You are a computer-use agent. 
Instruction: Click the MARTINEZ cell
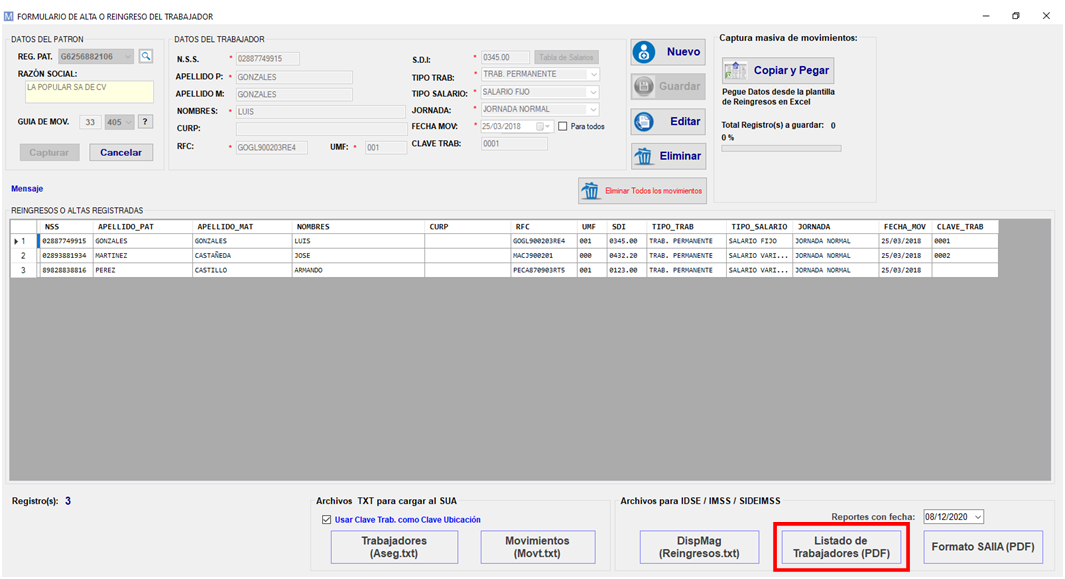pos(143,256)
